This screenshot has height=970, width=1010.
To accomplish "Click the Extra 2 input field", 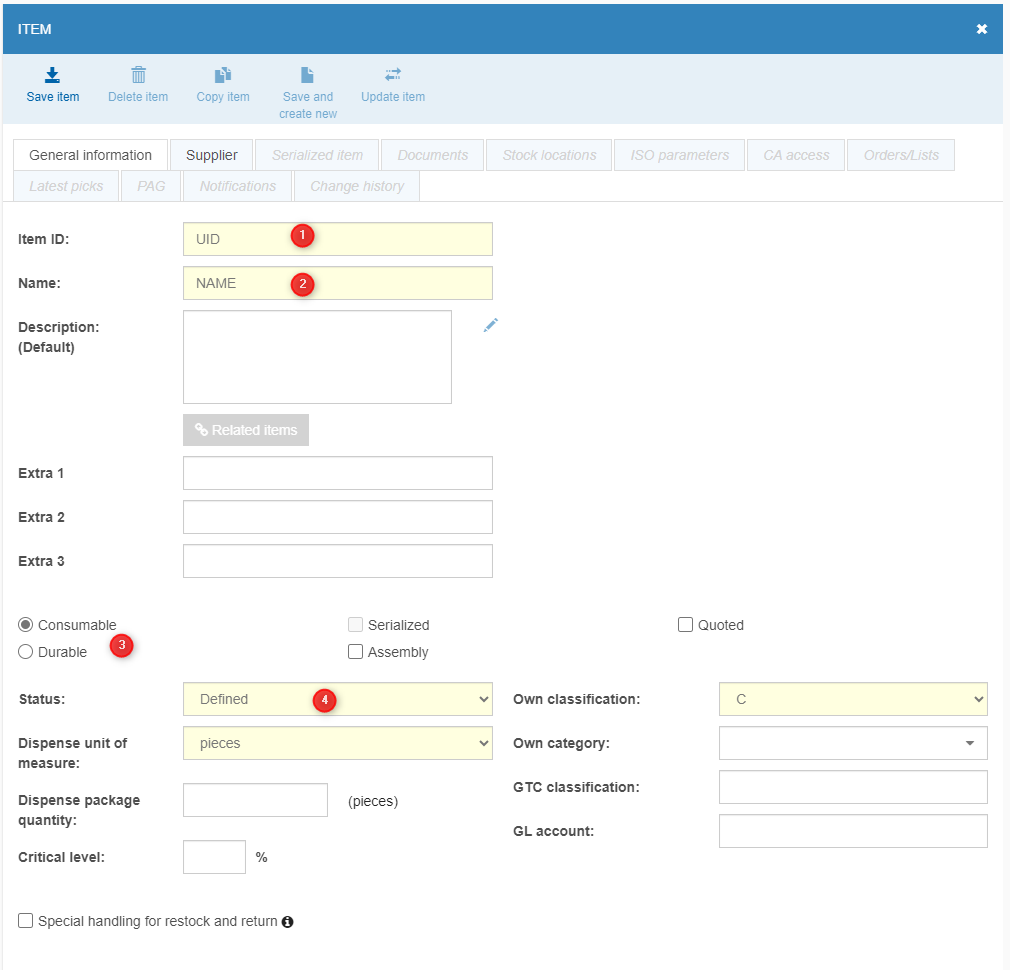I will tap(338, 517).
